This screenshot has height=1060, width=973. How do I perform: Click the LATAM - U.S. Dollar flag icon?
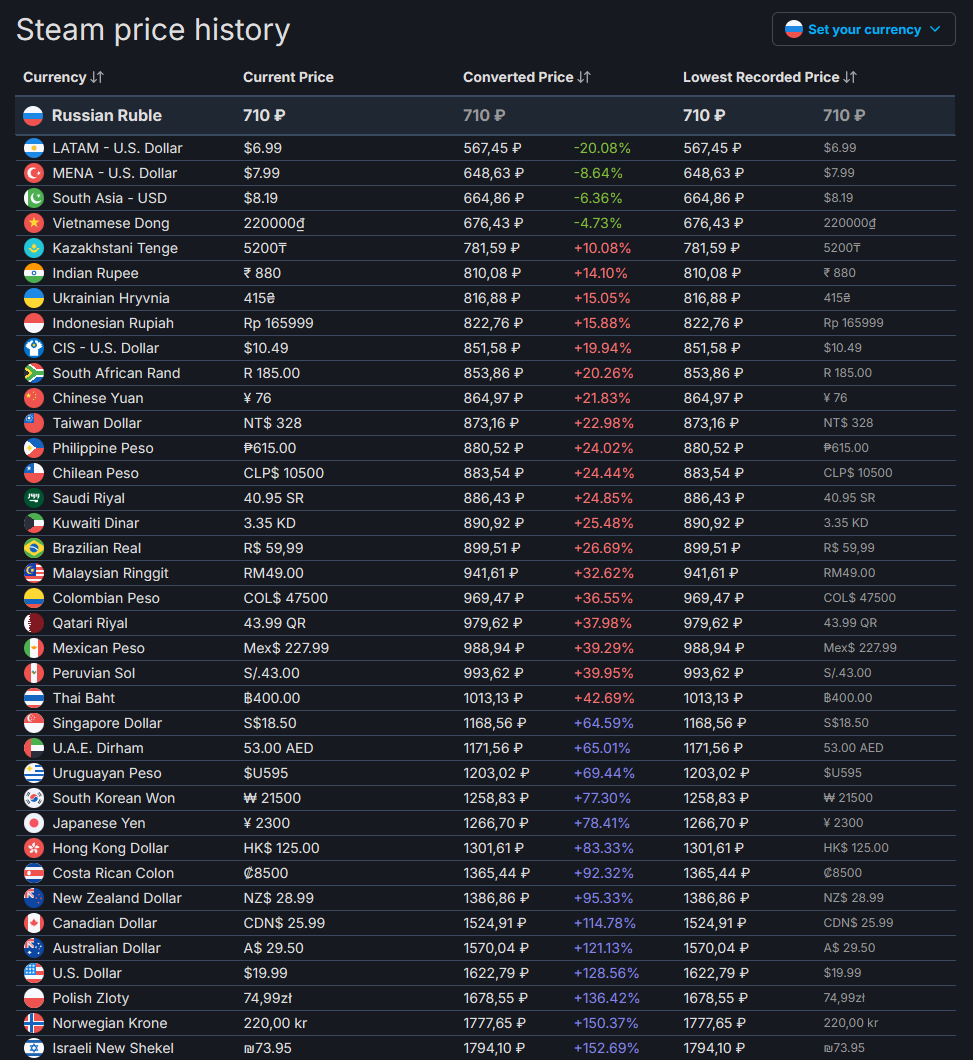(34, 148)
